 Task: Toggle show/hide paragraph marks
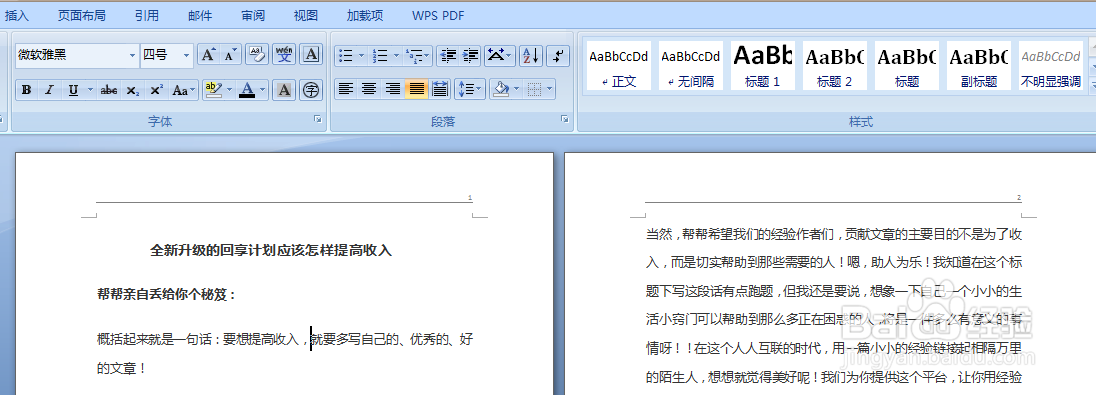point(558,55)
